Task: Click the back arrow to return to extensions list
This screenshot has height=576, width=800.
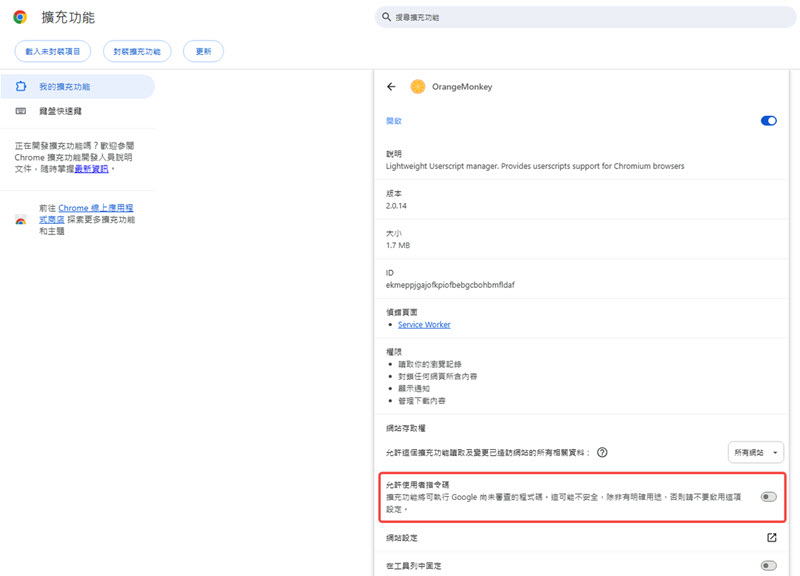Action: [x=392, y=87]
